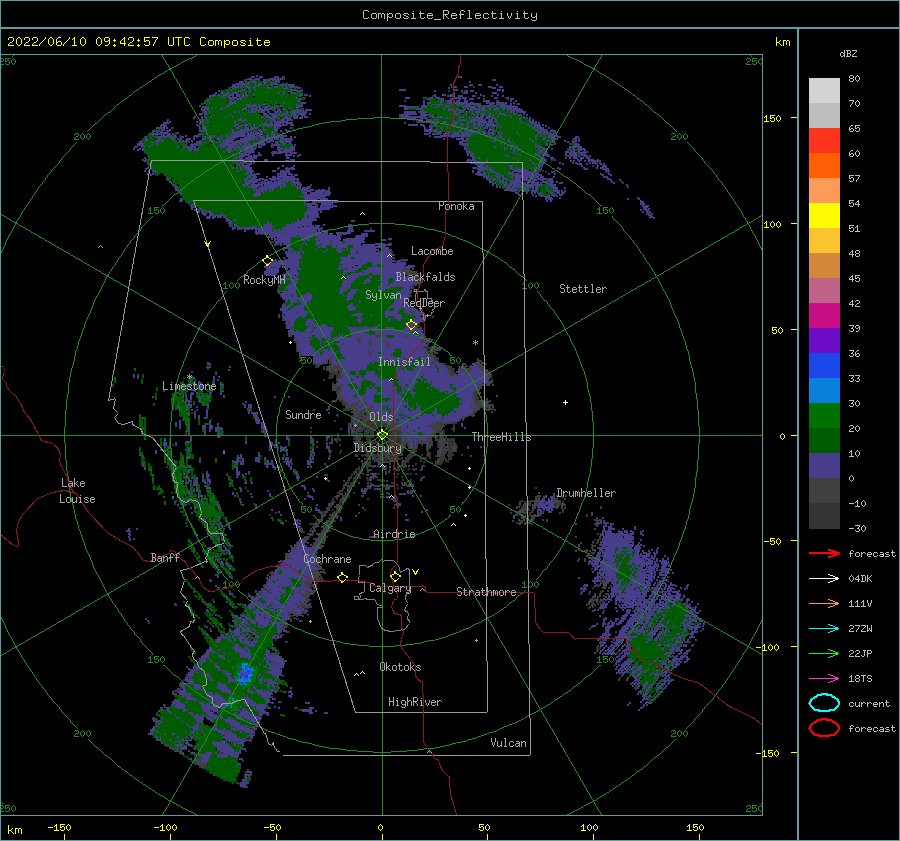Click the Blackfalds town label
The height and width of the screenshot is (841, 900).
tap(425, 277)
